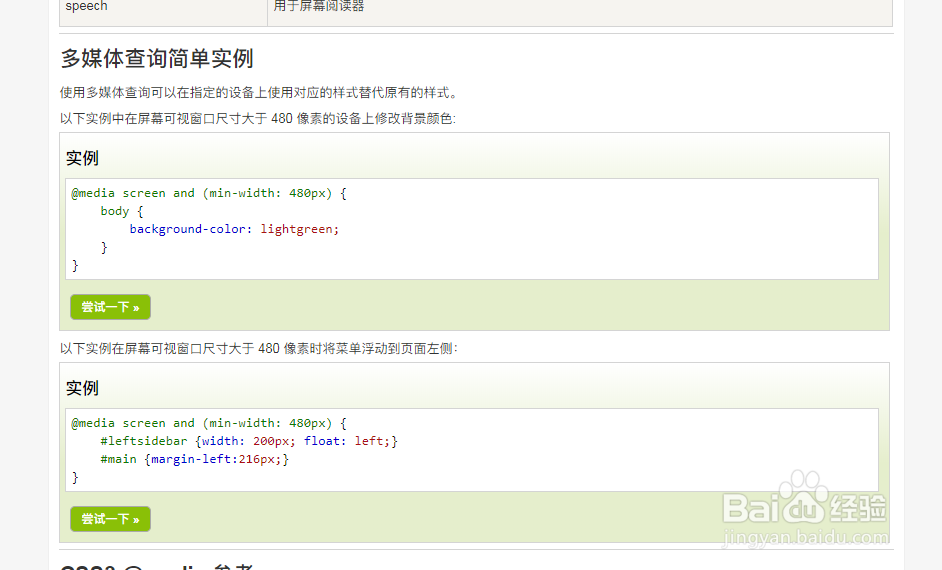Click the 'lightgreen' value in the code
The height and width of the screenshot is (570, 942).
pyautogui.click(x=298, y=229)
